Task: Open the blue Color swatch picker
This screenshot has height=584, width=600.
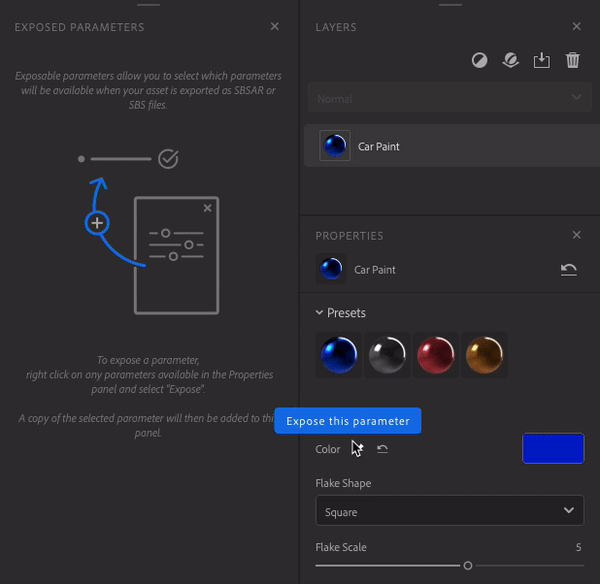Action: 553,448
